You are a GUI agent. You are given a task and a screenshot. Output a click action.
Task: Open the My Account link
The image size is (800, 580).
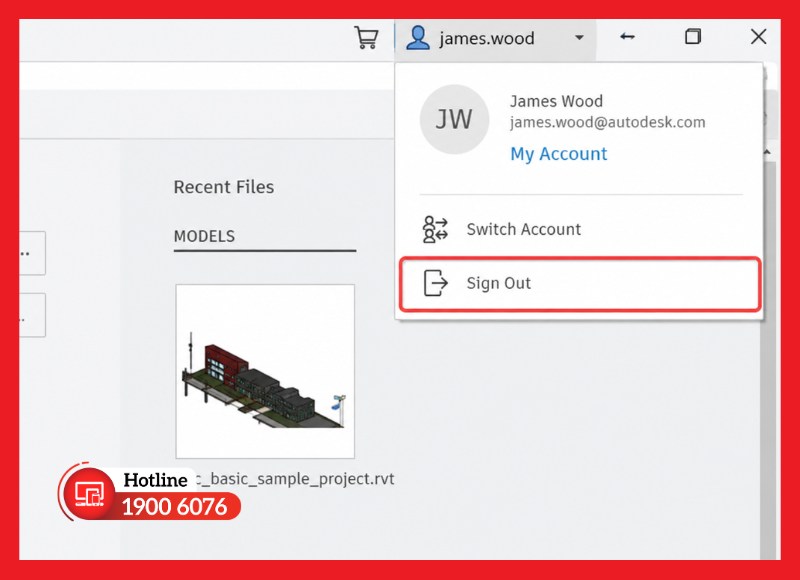(x=559, y=154)
